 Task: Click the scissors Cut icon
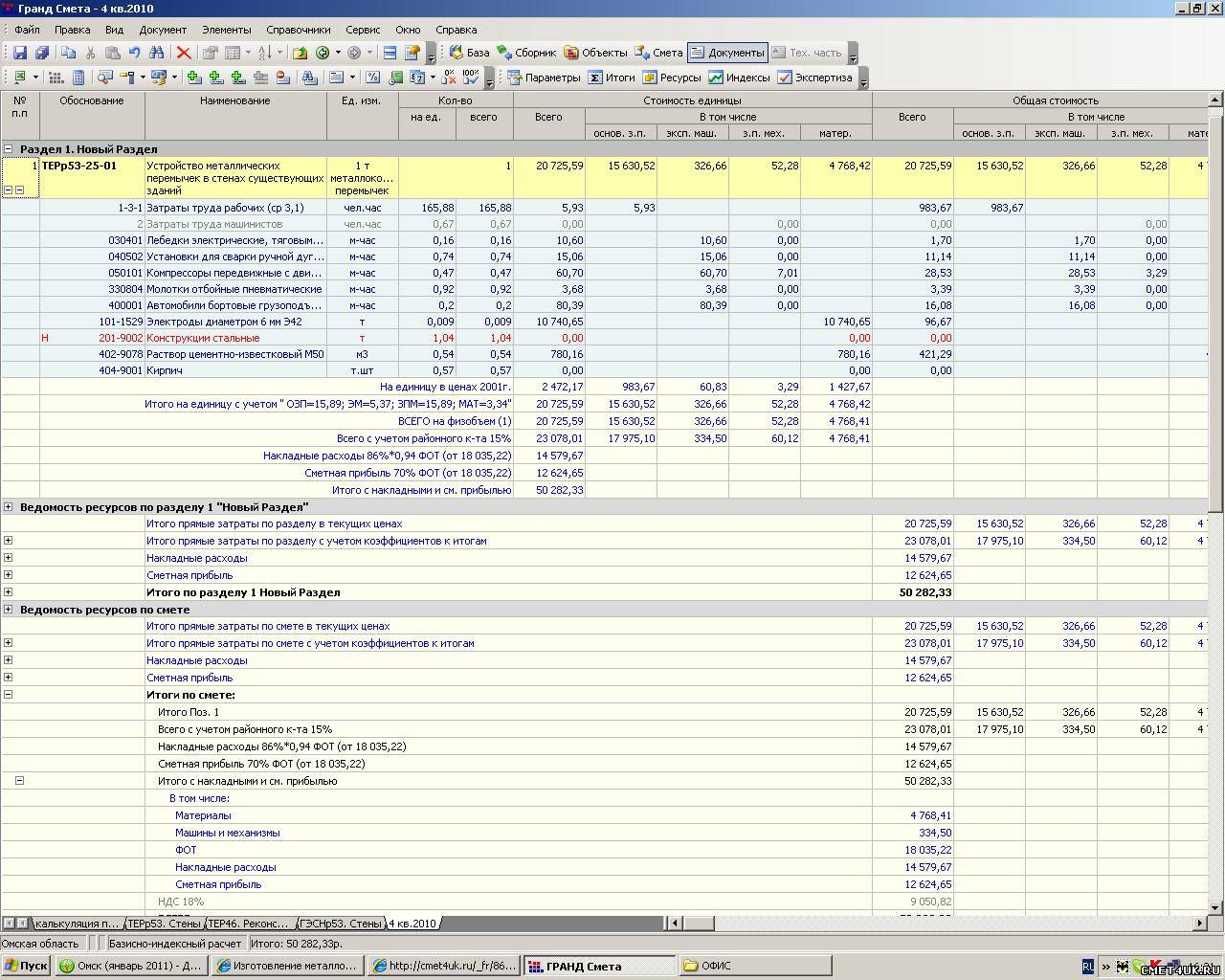[x=90, y=53]
